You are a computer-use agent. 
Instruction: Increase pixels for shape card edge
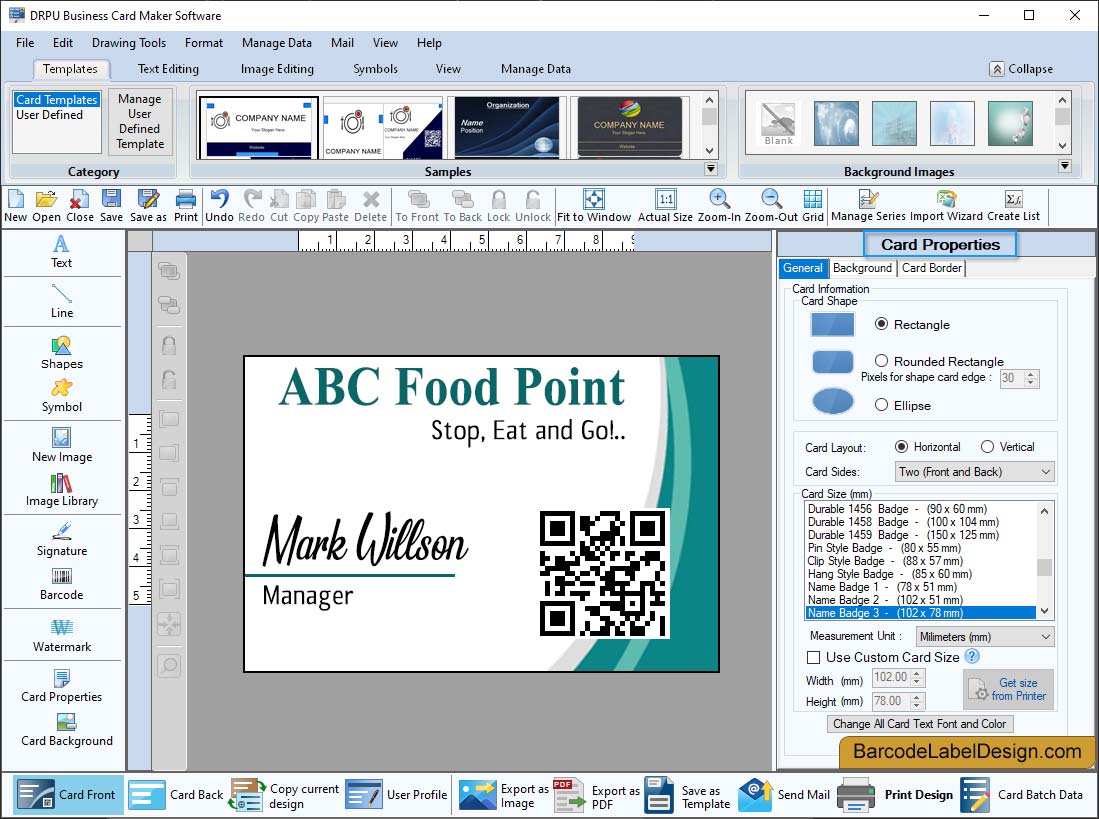(1030, 374)
